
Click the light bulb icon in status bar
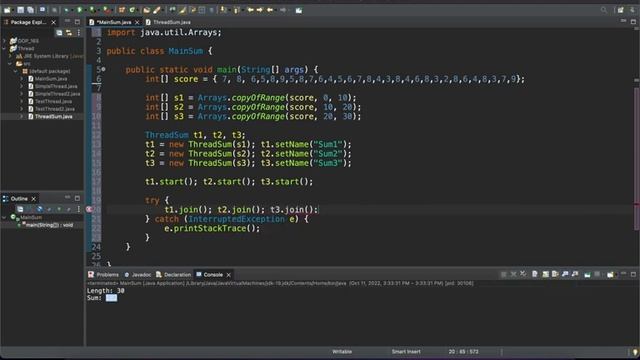coord(635,351)
